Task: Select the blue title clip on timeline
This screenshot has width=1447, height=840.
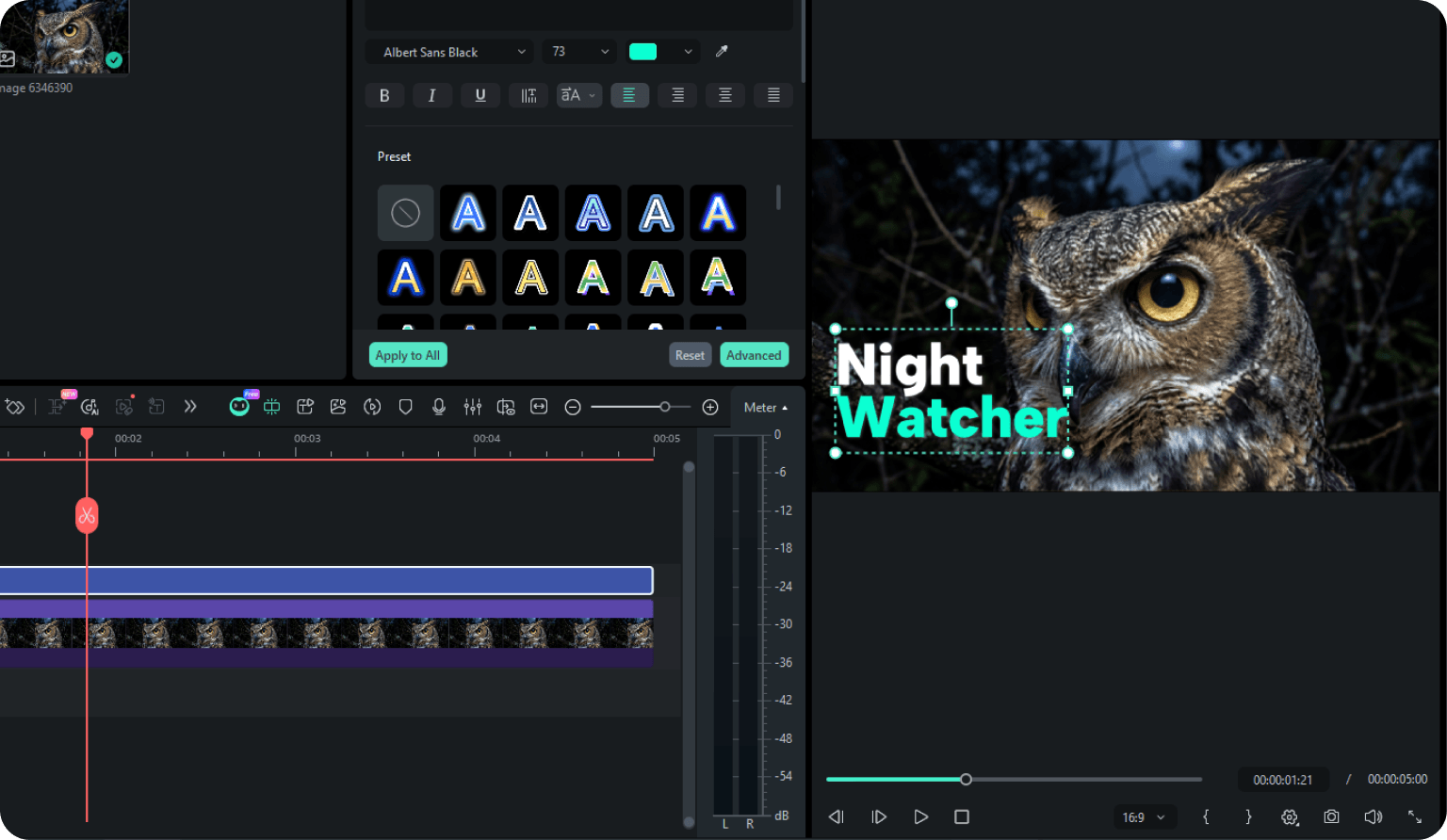Action: coord(326,580)
